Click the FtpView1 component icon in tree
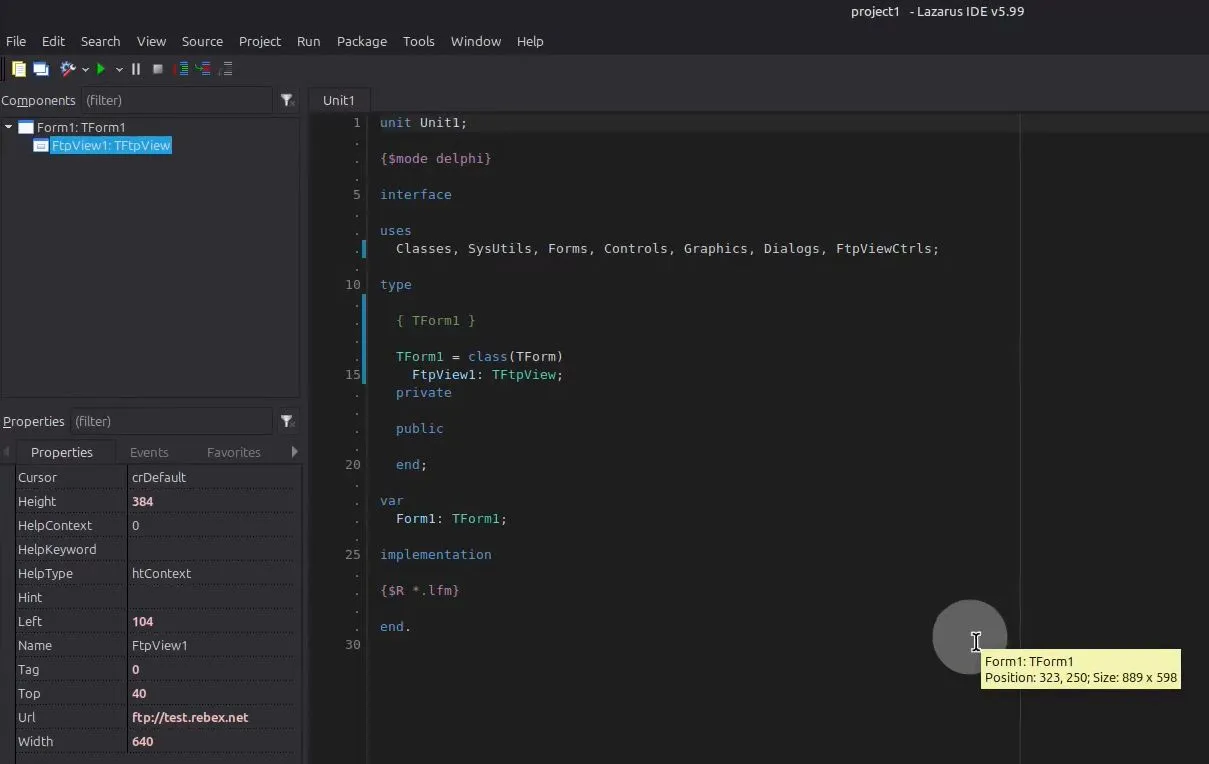The height and width of the screenshot is (764, 1209). [41, 145]
